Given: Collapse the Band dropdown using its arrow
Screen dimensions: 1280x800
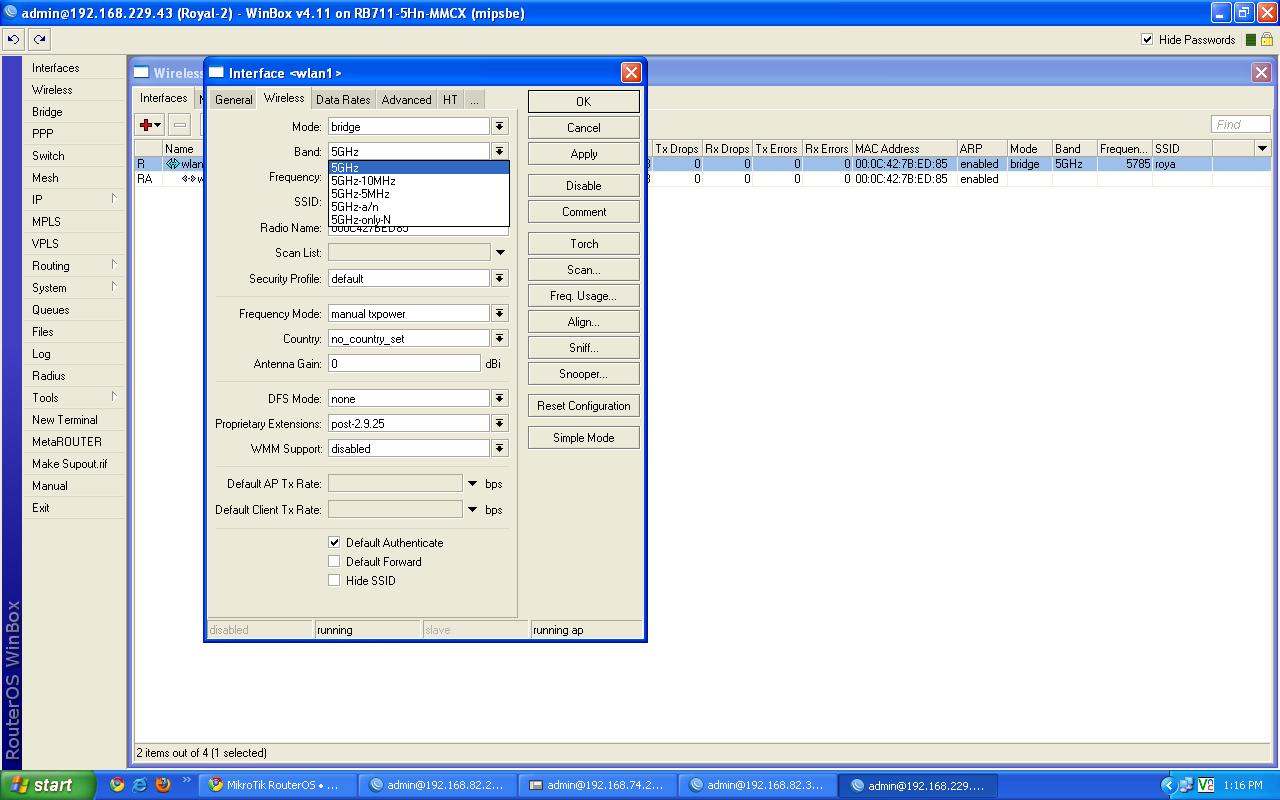Looking at the screenshot, I should 500,152.
